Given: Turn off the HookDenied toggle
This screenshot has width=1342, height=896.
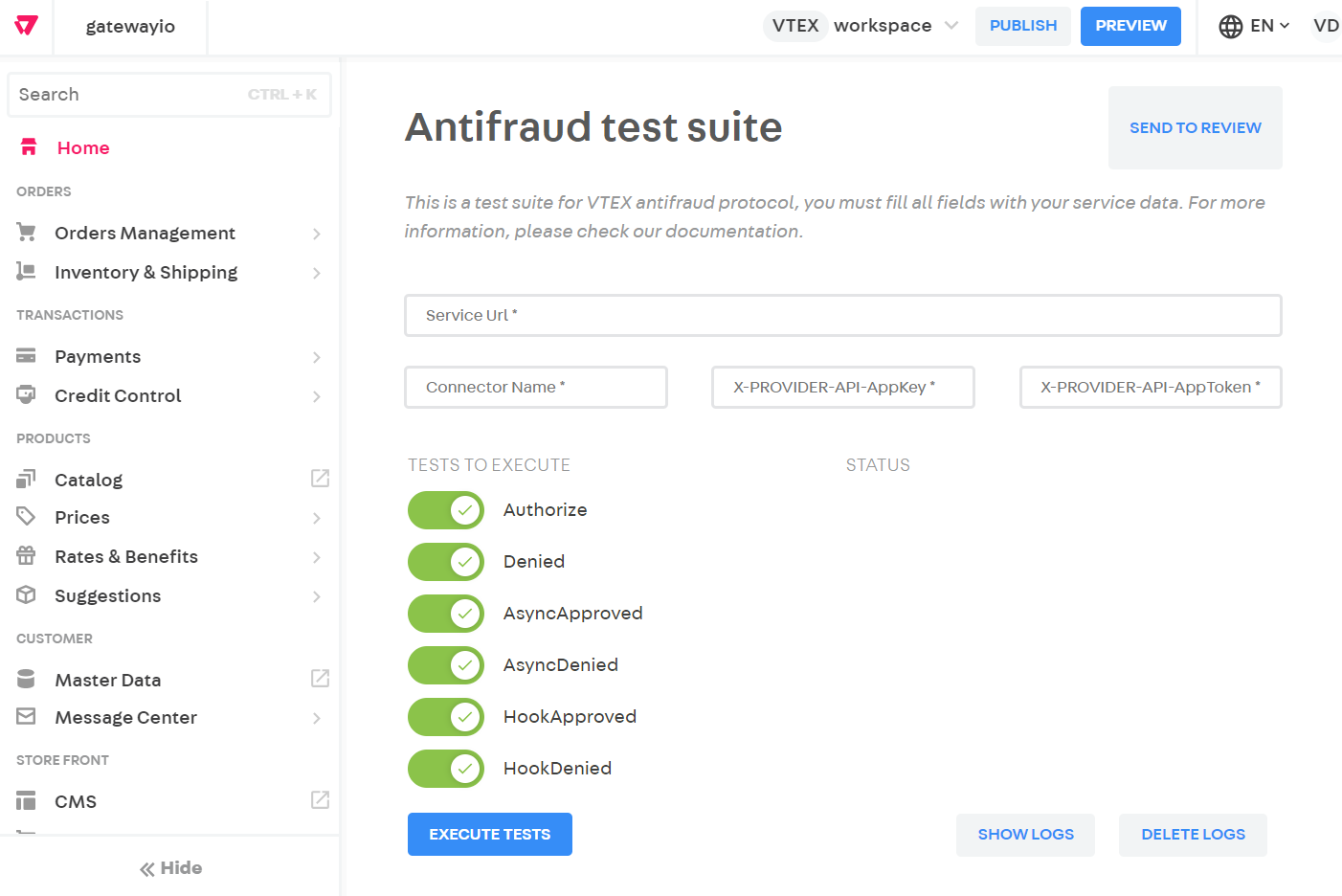Looking at the screenshot, I should coord(445,768).
